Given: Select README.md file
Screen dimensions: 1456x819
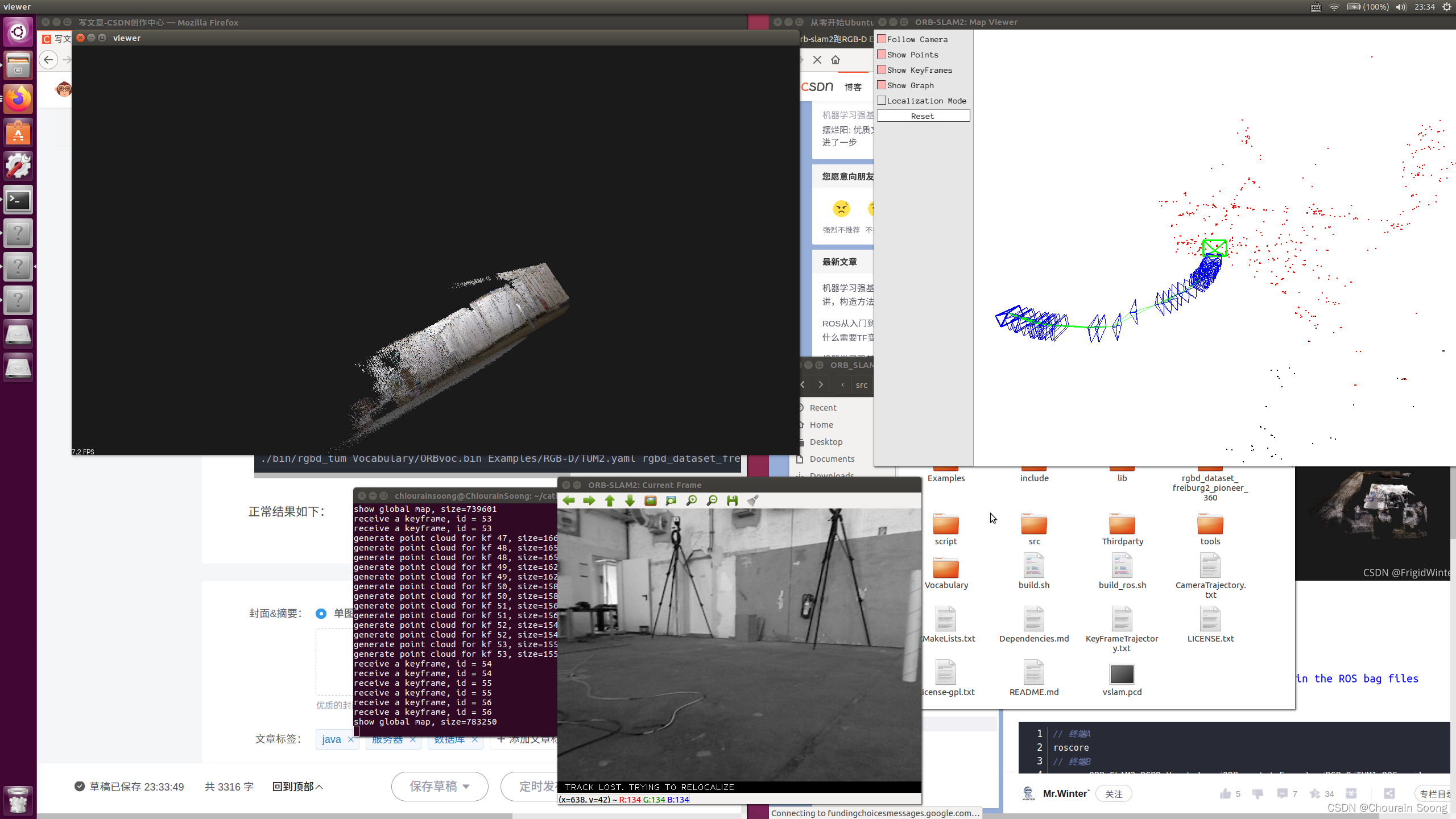Looking at the screenshot, I should coord(1034,678).
